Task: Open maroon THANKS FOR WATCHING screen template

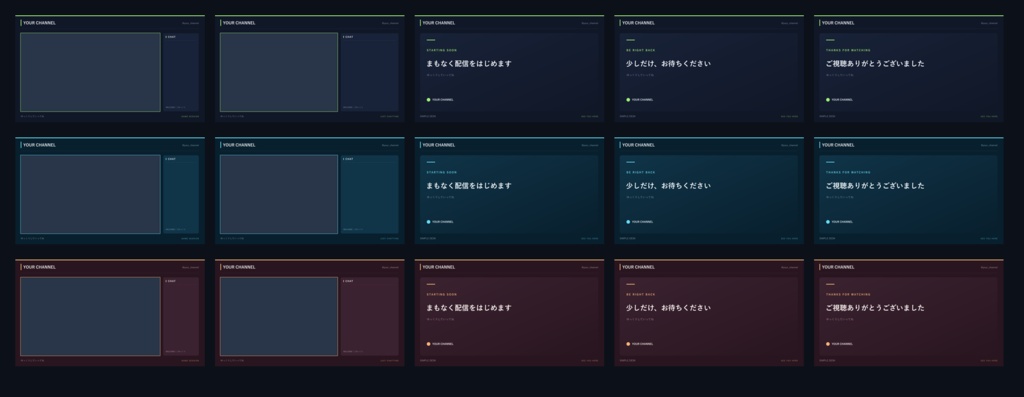Action: click(908, 313)
